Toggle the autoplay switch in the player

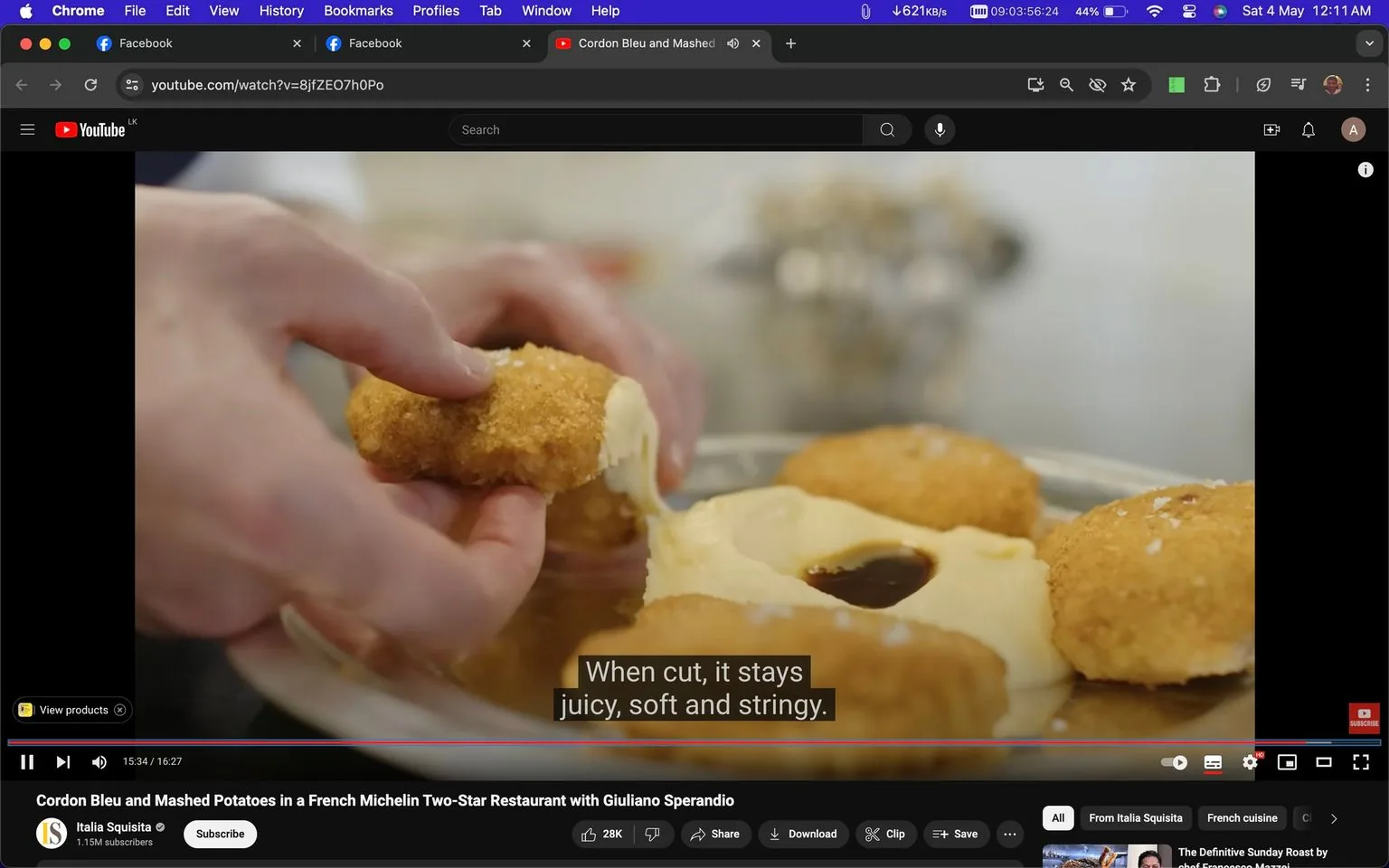1173,761
